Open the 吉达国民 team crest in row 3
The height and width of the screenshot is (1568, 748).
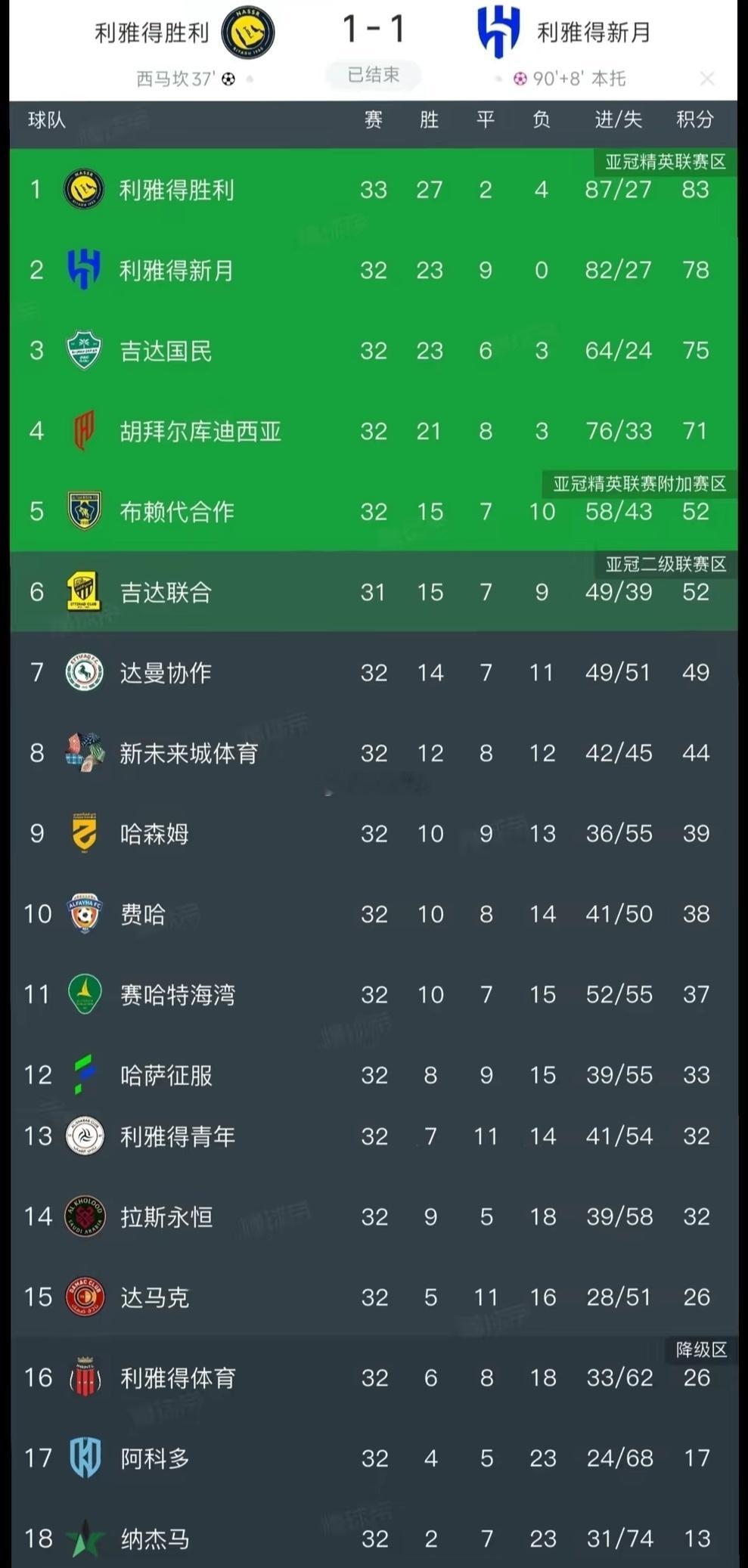pyautogui.click(x=84, y=350)
